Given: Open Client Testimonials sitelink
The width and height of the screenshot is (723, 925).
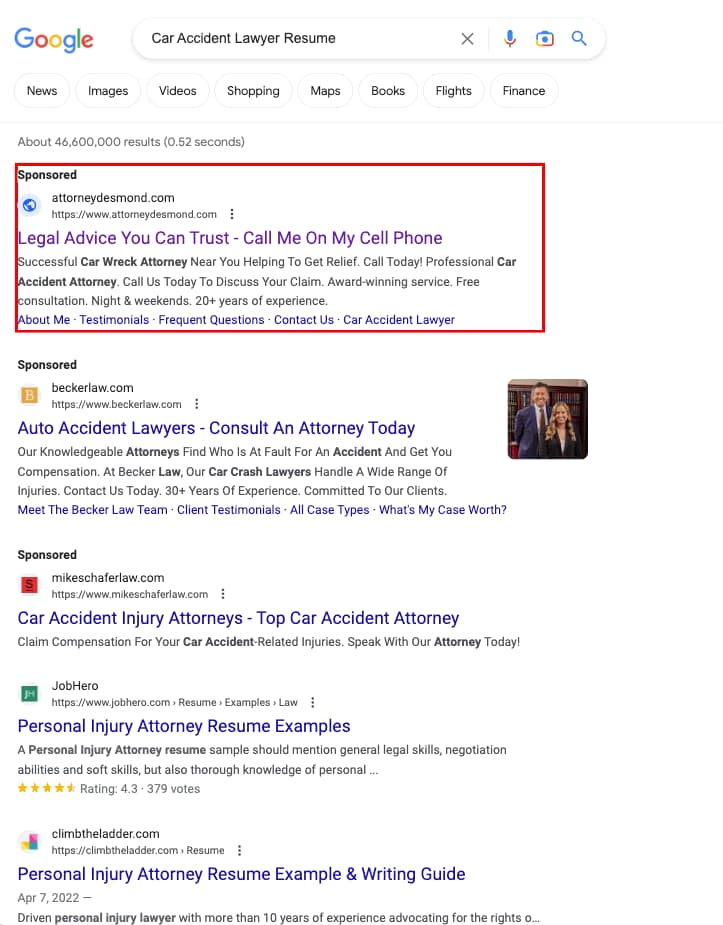Looking at the screenshot, I should pyautogui.click(x=229, y=510).
